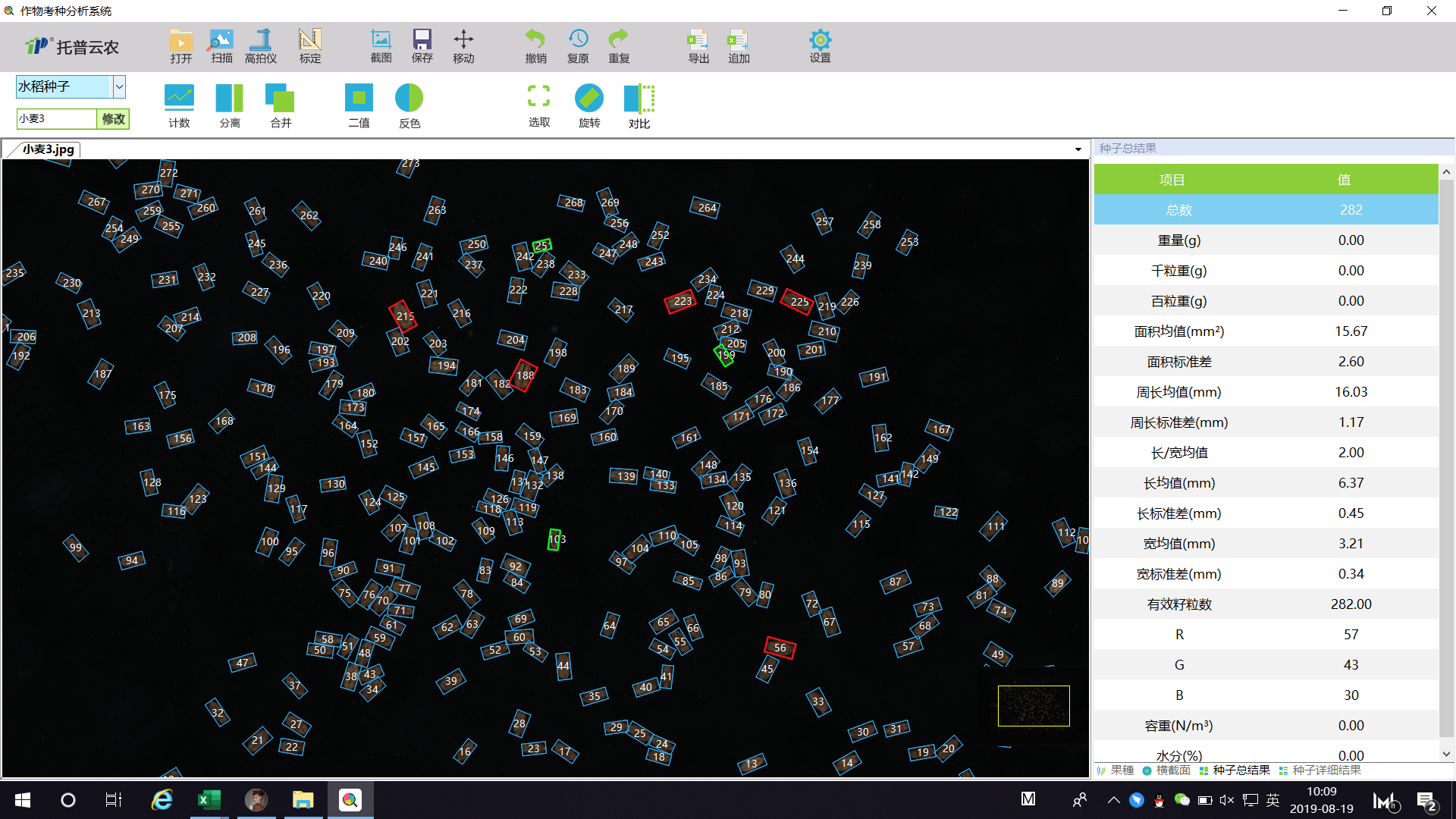
Task: Open the Windows Start menu
Action: pyautogui.click(x=23, y=800)
